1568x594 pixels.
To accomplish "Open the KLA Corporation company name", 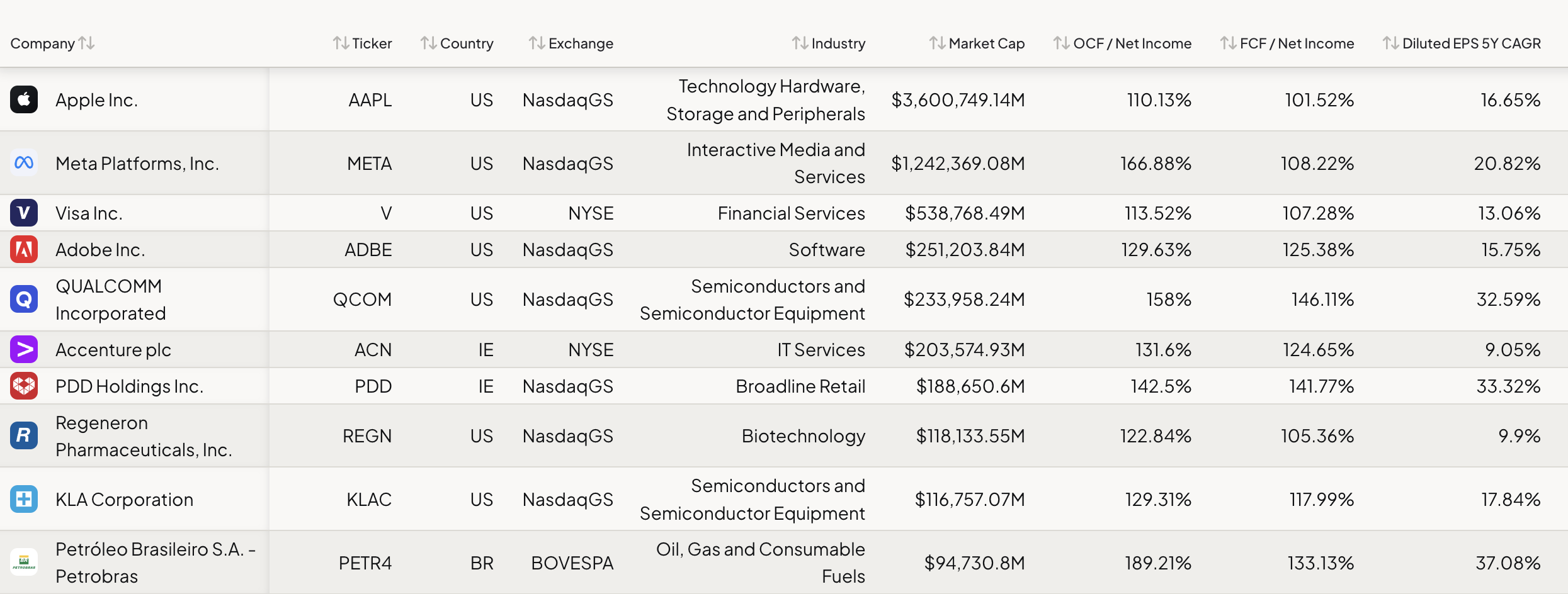I will point(124,500).
